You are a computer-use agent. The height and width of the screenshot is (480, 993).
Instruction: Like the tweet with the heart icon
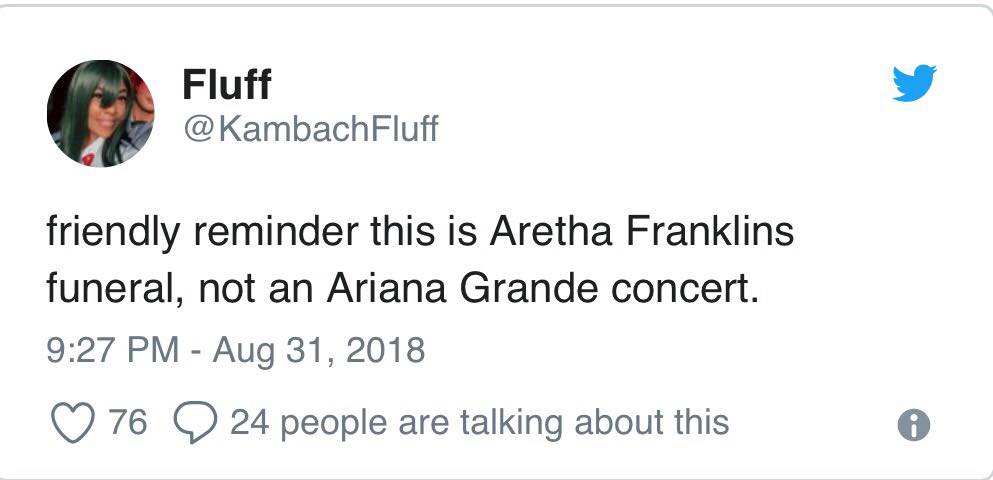coord(73,422)
